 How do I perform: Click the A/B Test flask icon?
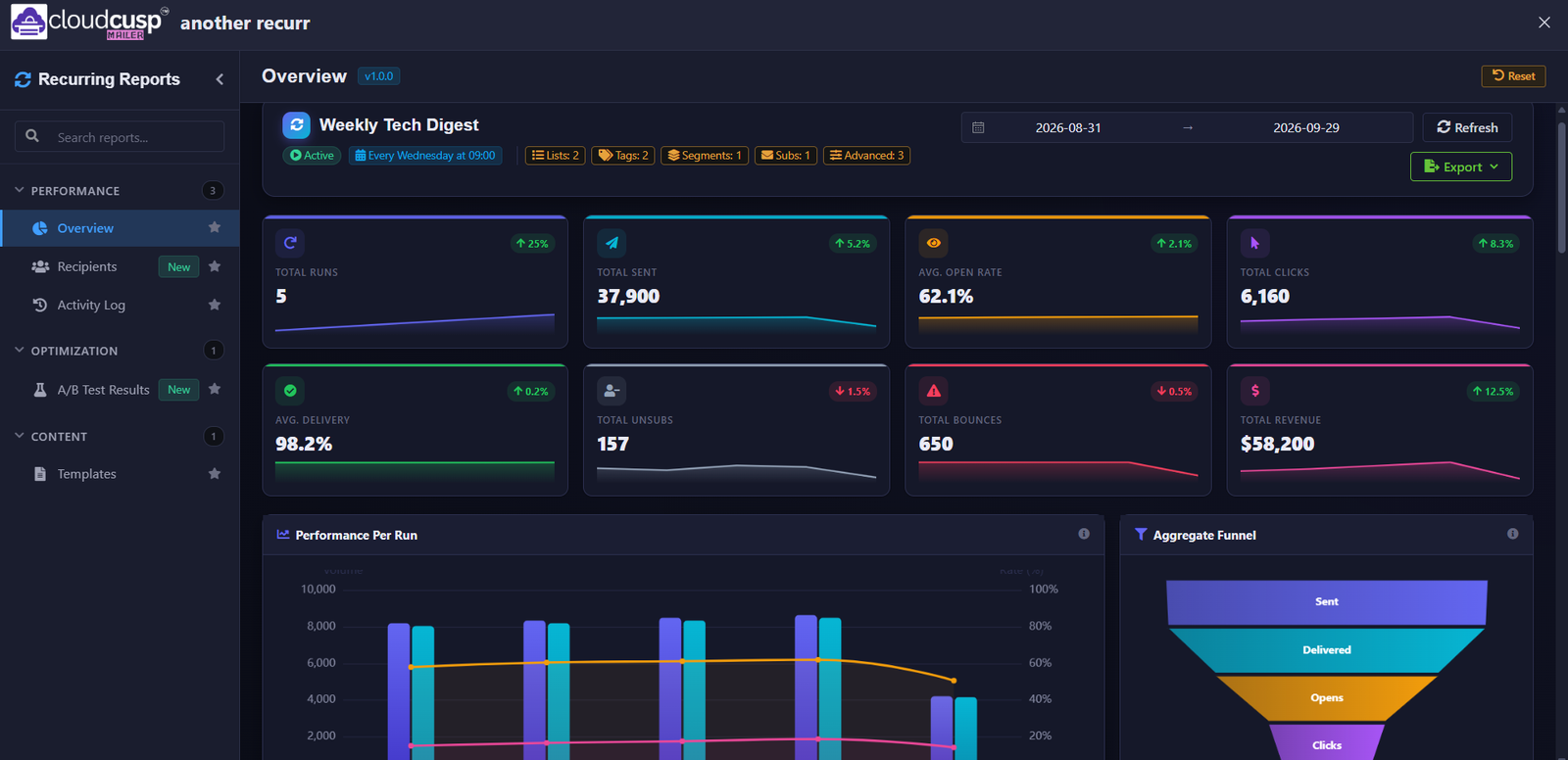coord(40,390)
